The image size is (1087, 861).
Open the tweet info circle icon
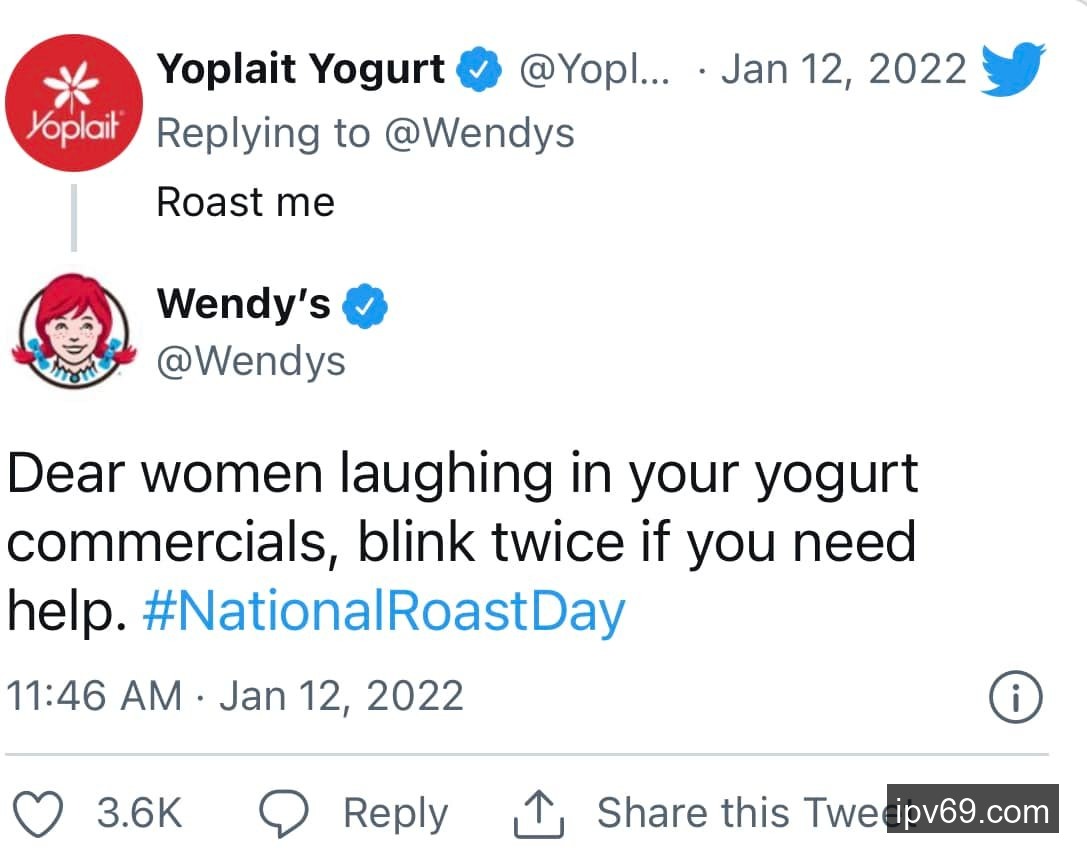coord(1015,696)
